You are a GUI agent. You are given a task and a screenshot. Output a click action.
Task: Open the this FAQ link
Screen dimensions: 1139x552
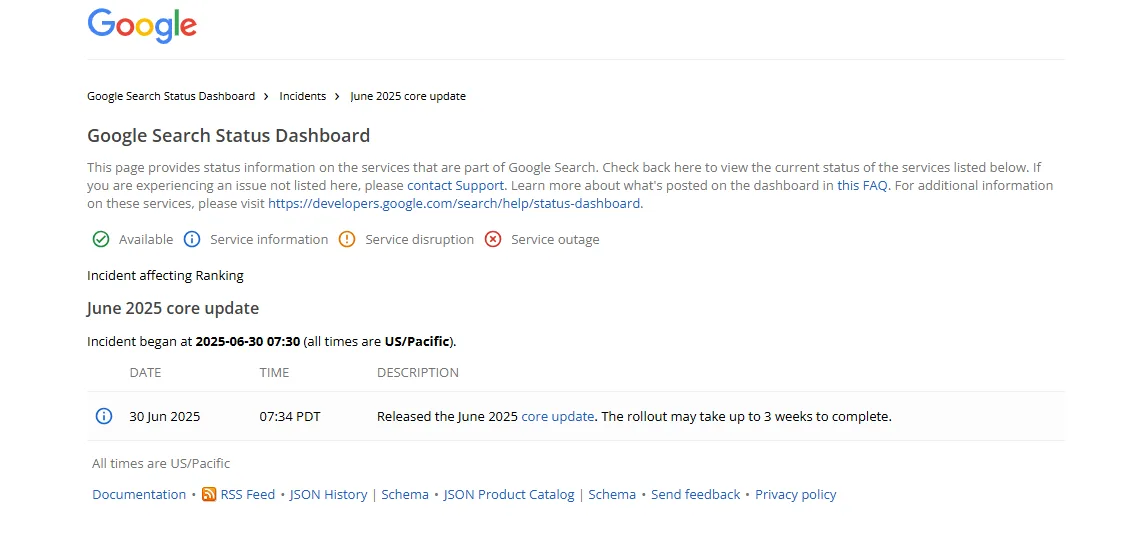(x=862, y=185)
